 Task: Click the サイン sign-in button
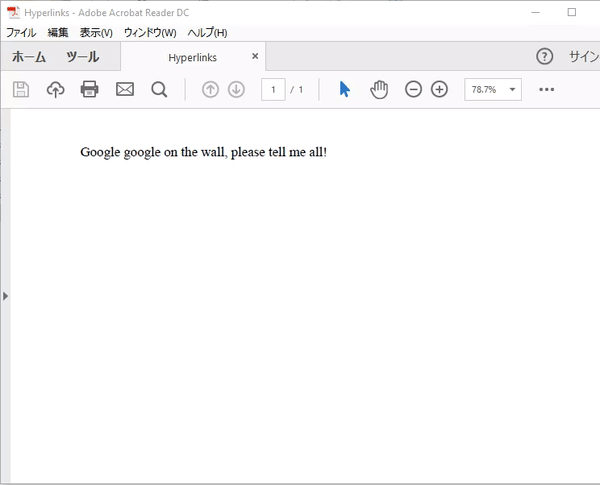584,57
